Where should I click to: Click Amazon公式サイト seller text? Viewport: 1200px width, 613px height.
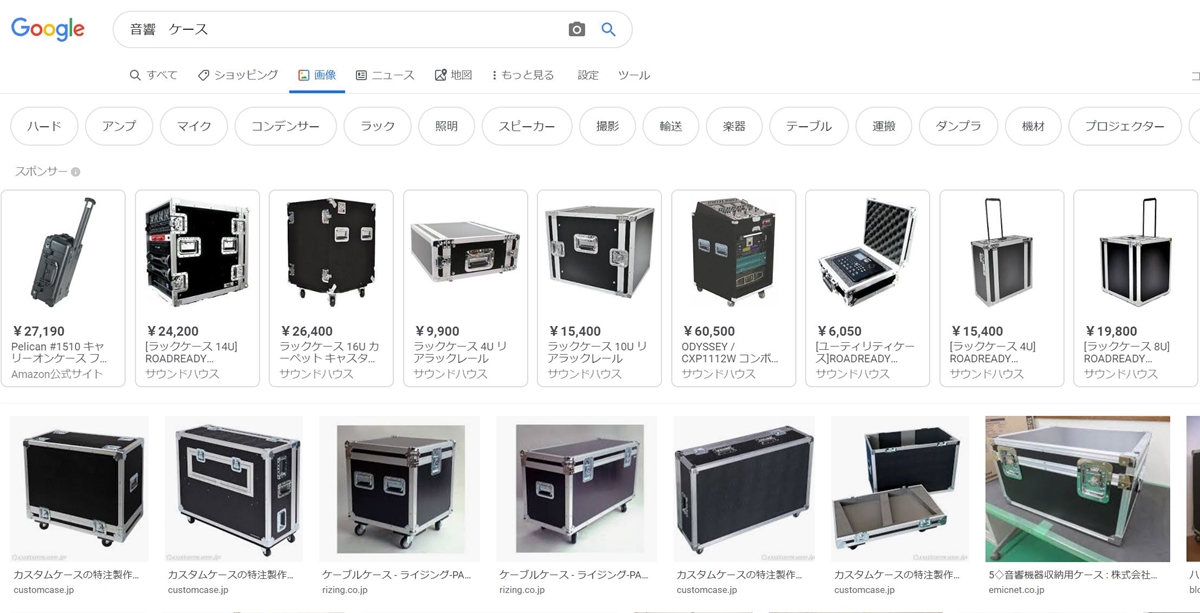59,374
